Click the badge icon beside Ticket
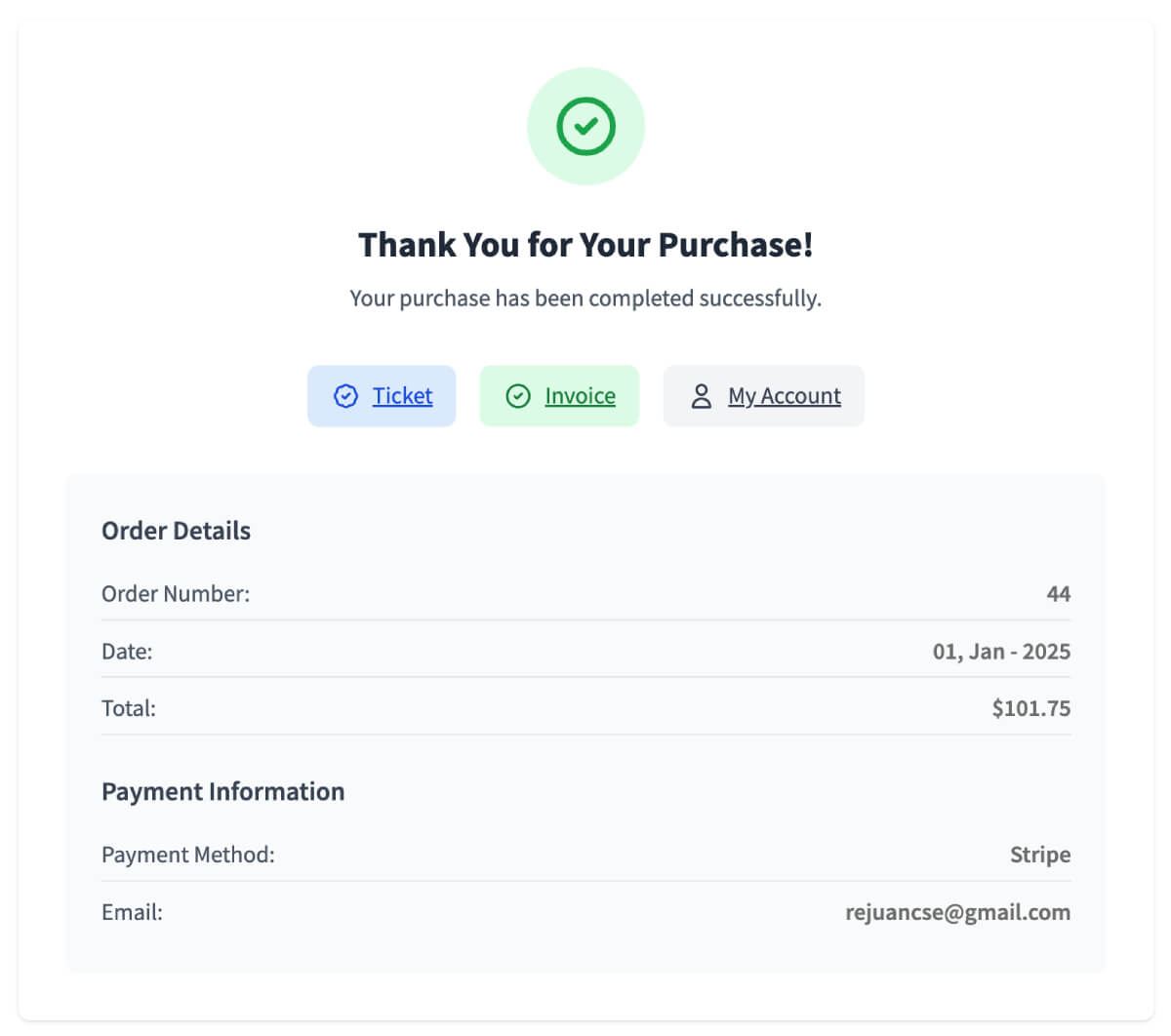This screenshot has width=1171, height=1036. pyautogui.click(x=345, y=396)
